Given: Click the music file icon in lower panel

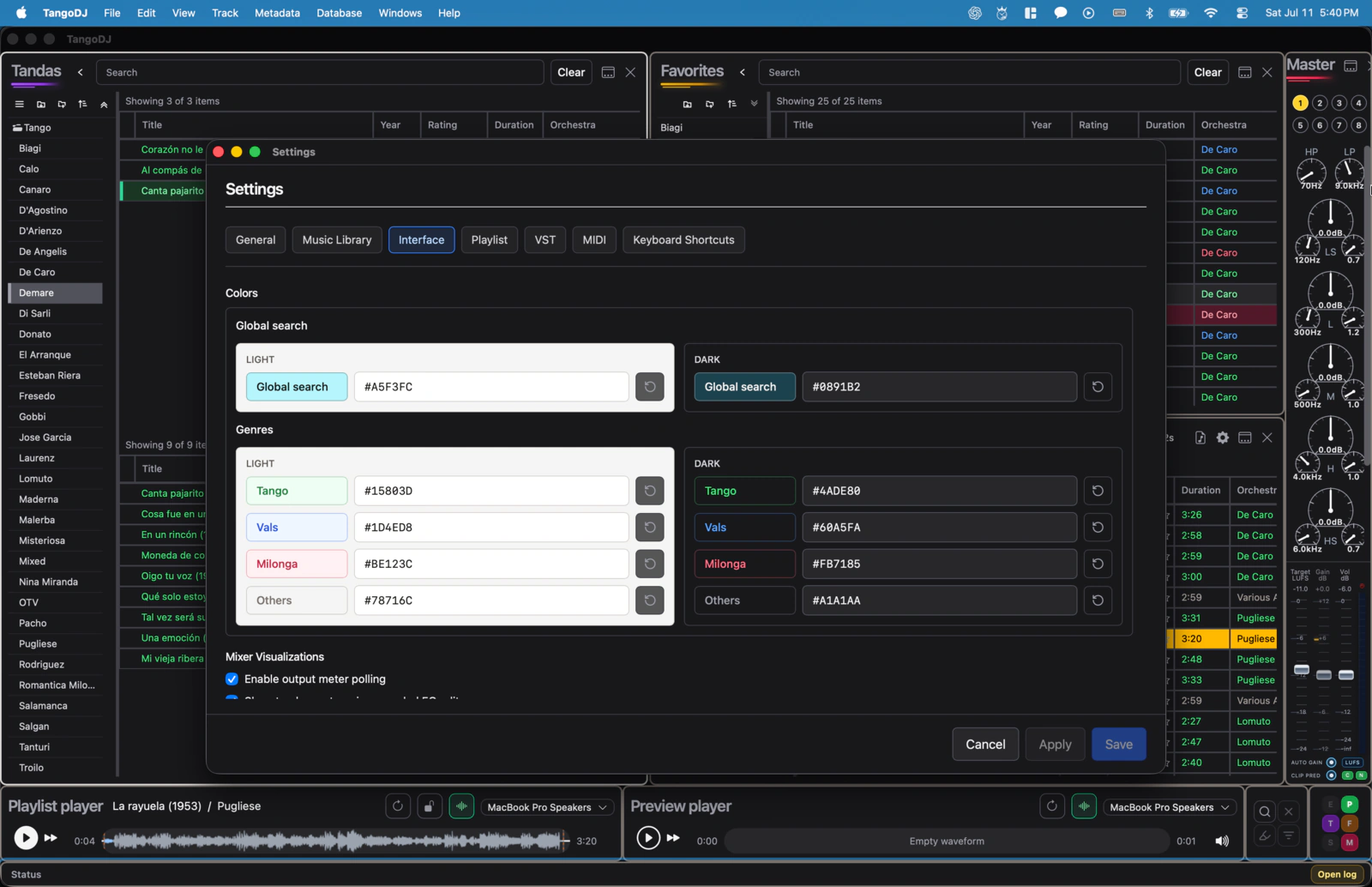Looking at the screenshot, I should 1200,437.
